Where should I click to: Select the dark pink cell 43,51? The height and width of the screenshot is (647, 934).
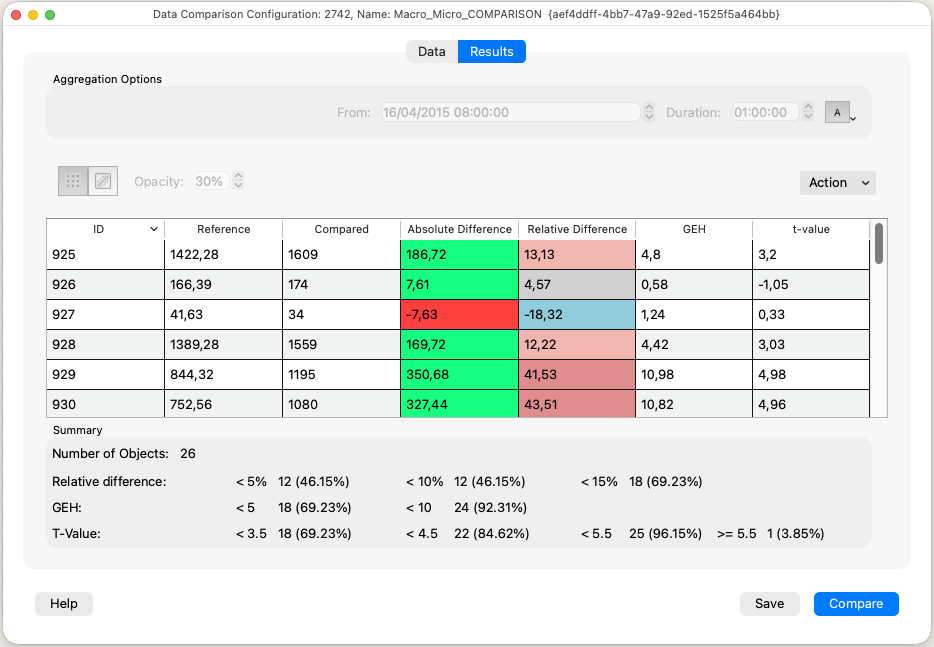[577, 404]
